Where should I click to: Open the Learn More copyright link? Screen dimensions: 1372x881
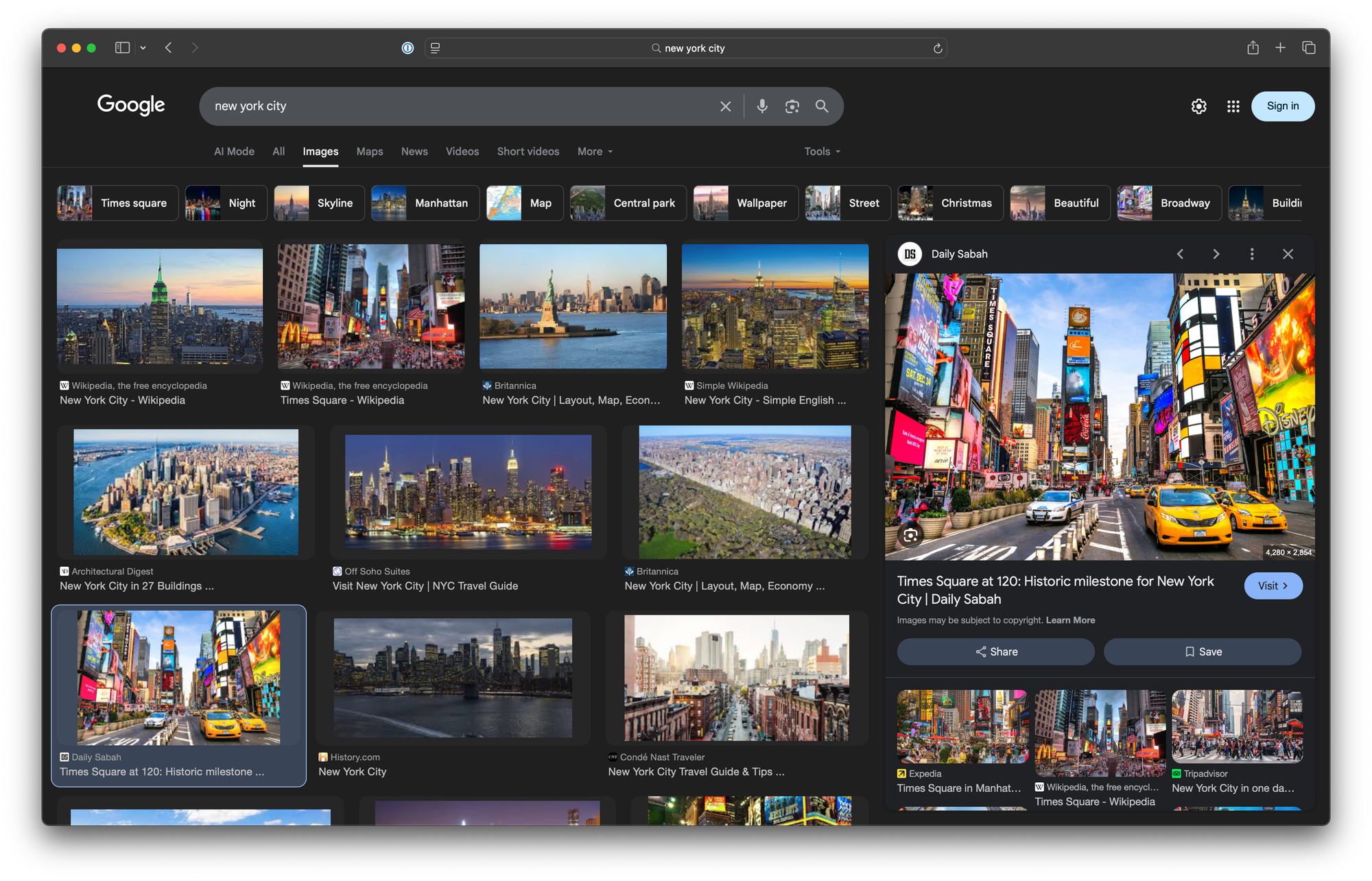[x=1070, y=620]
